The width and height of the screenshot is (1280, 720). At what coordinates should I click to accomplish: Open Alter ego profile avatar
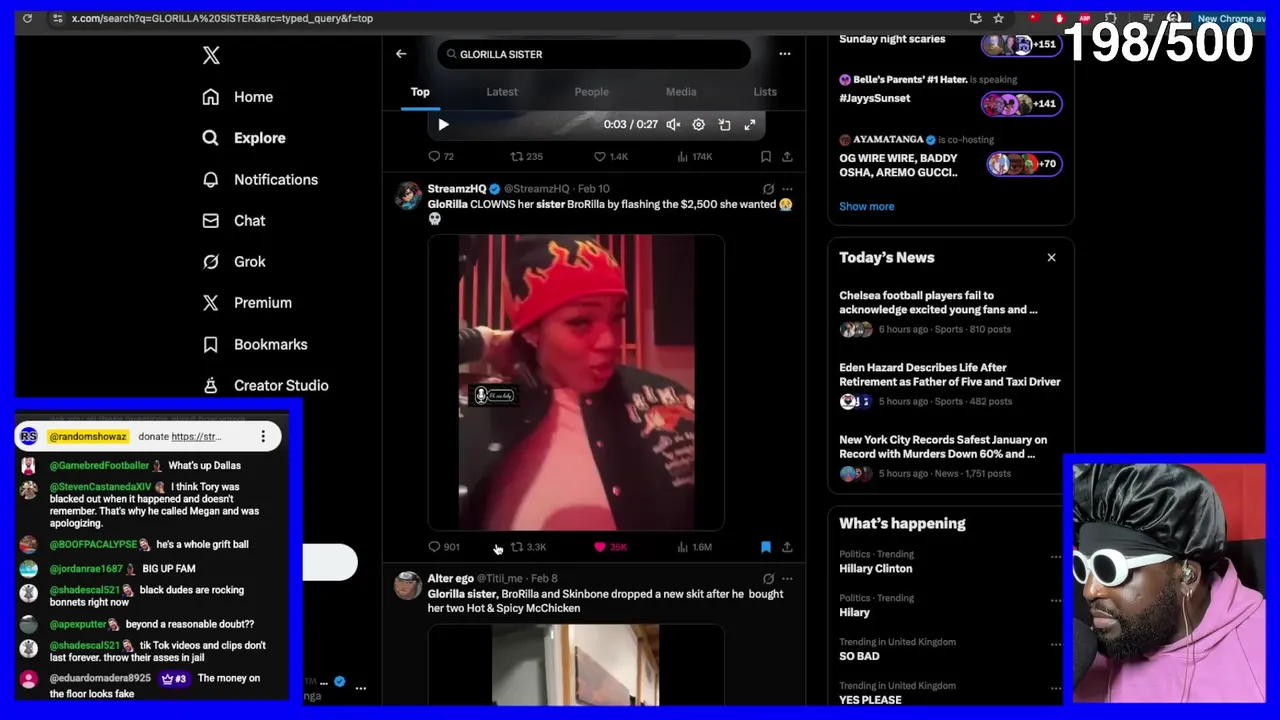pyautogui.click(x=408, y=585)
